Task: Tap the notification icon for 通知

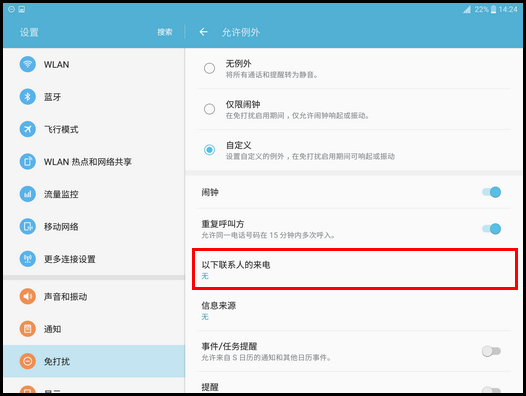Action: click(28, 329)
